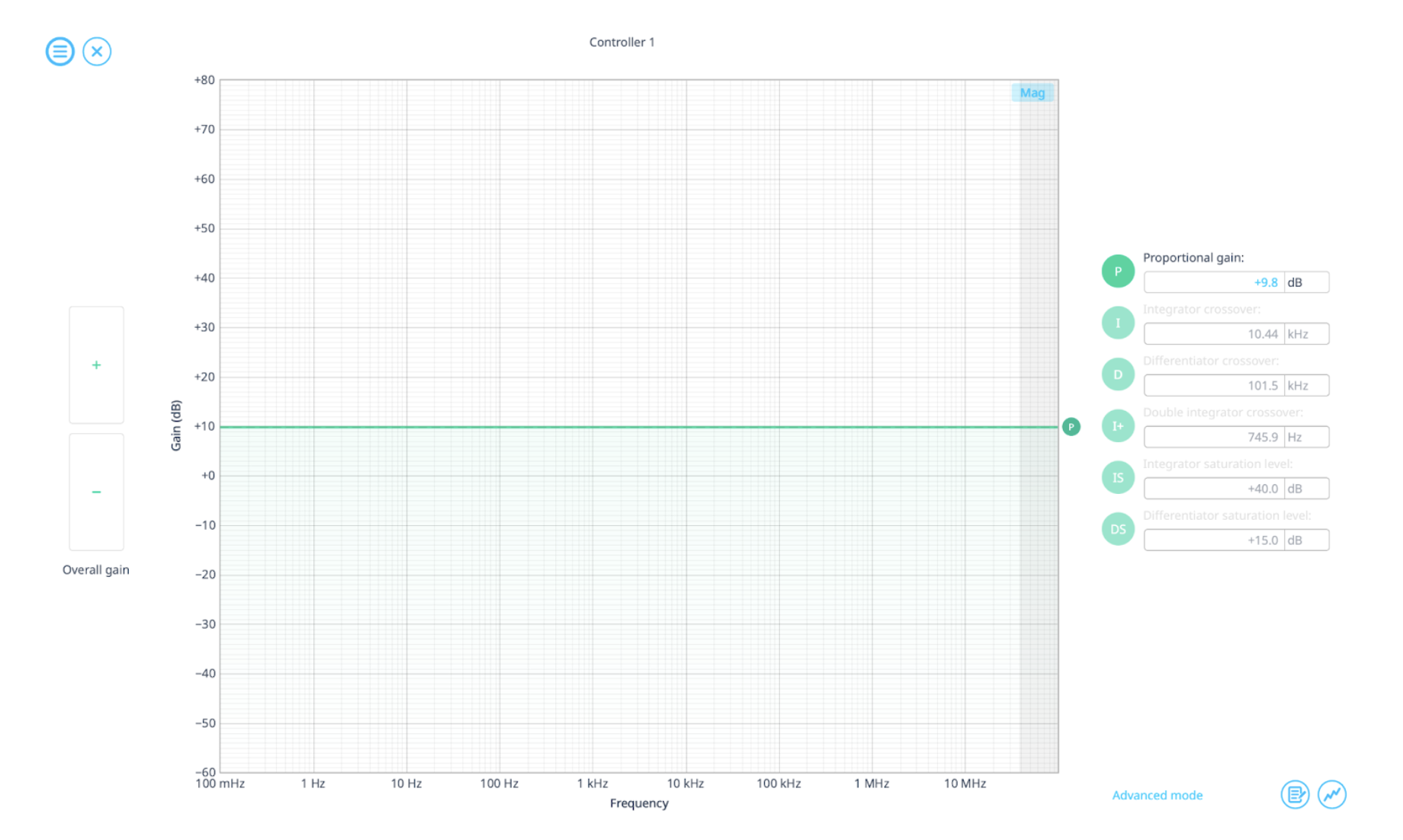This screenshot has width=1403, height=840.
Task: Open the report editing icon at bottom right
Action: click(1295, 794)
